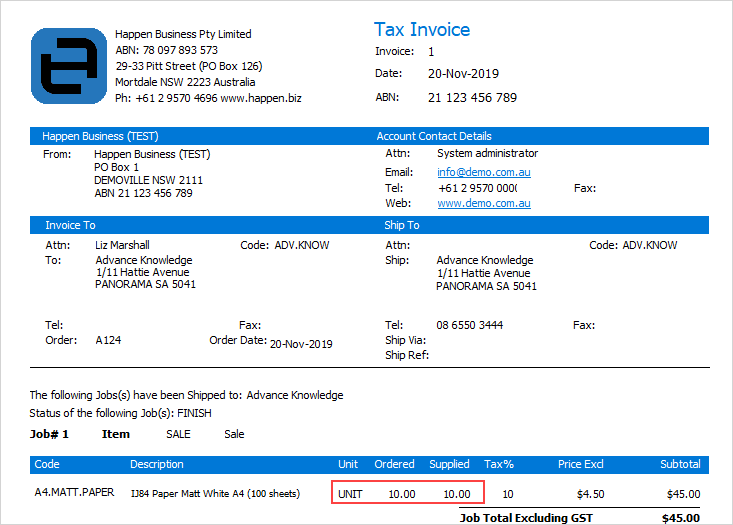The width and height of the screenshot is (733, 525).
Task: Click the contact telephone +61 2 9570 000
Action: 478,188
